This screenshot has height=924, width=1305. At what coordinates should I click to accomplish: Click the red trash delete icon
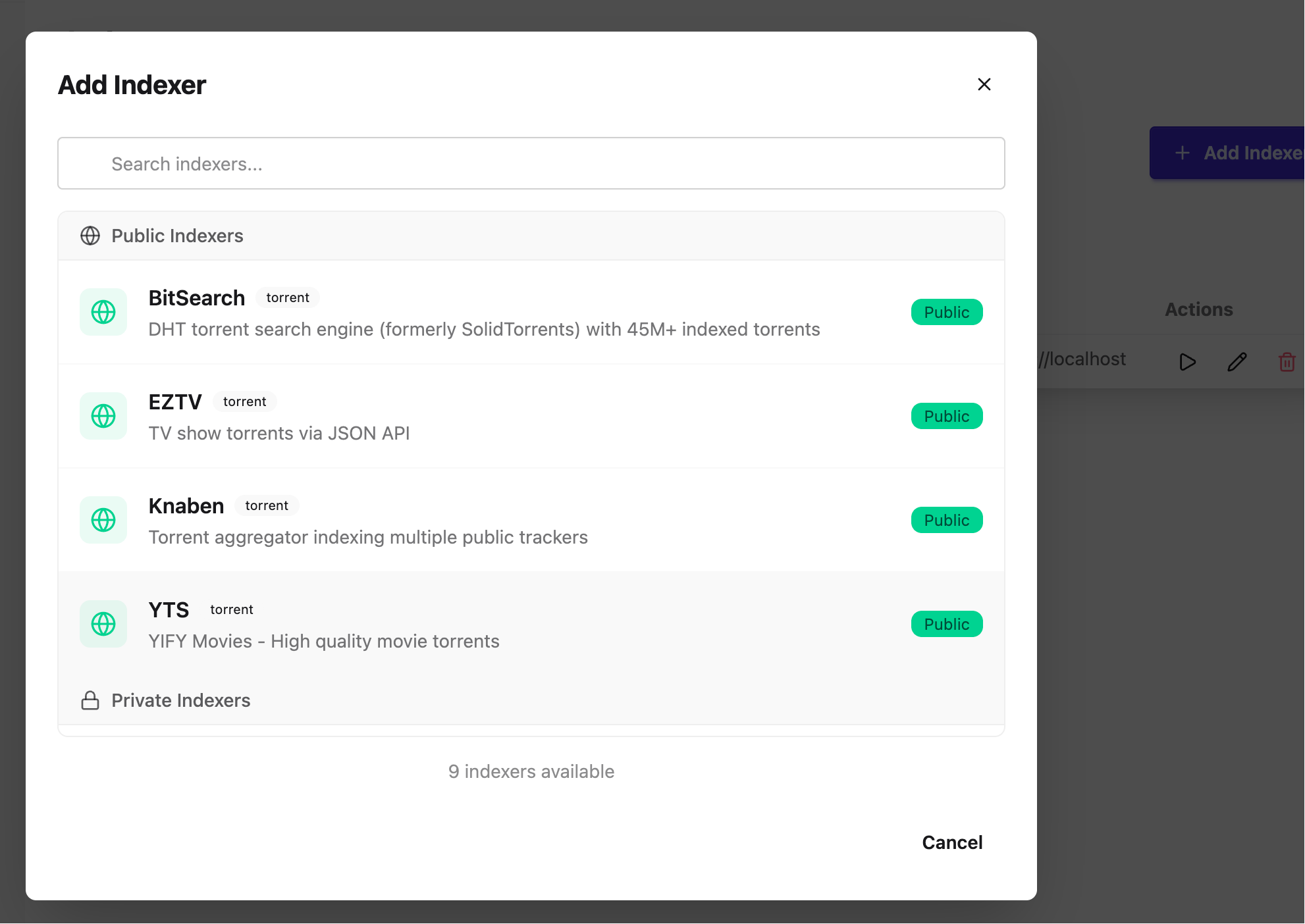point(1287,362)
